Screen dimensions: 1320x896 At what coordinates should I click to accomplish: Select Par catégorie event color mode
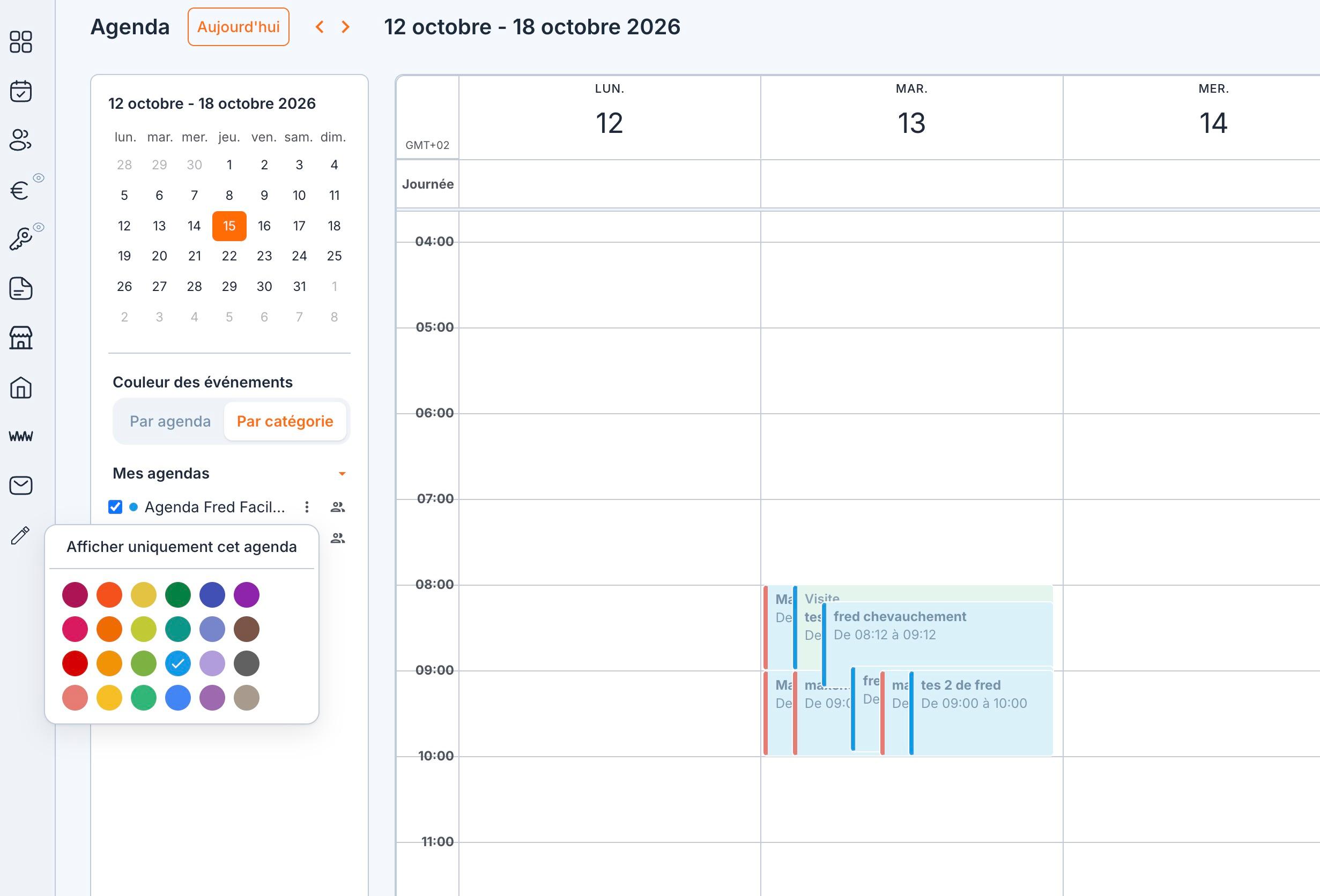tap(285, 421)
